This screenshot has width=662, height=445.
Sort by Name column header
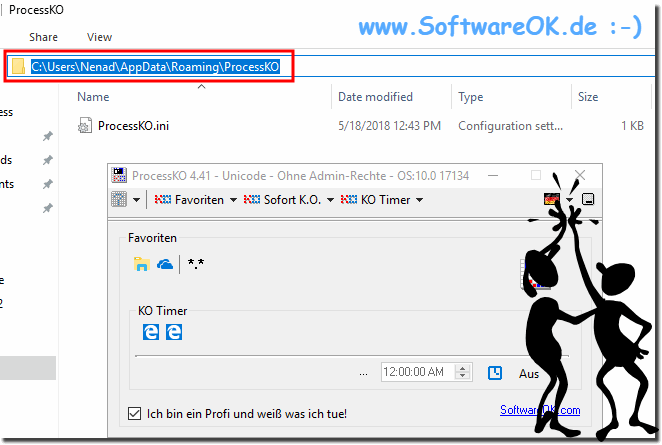(x=93, y=97)
